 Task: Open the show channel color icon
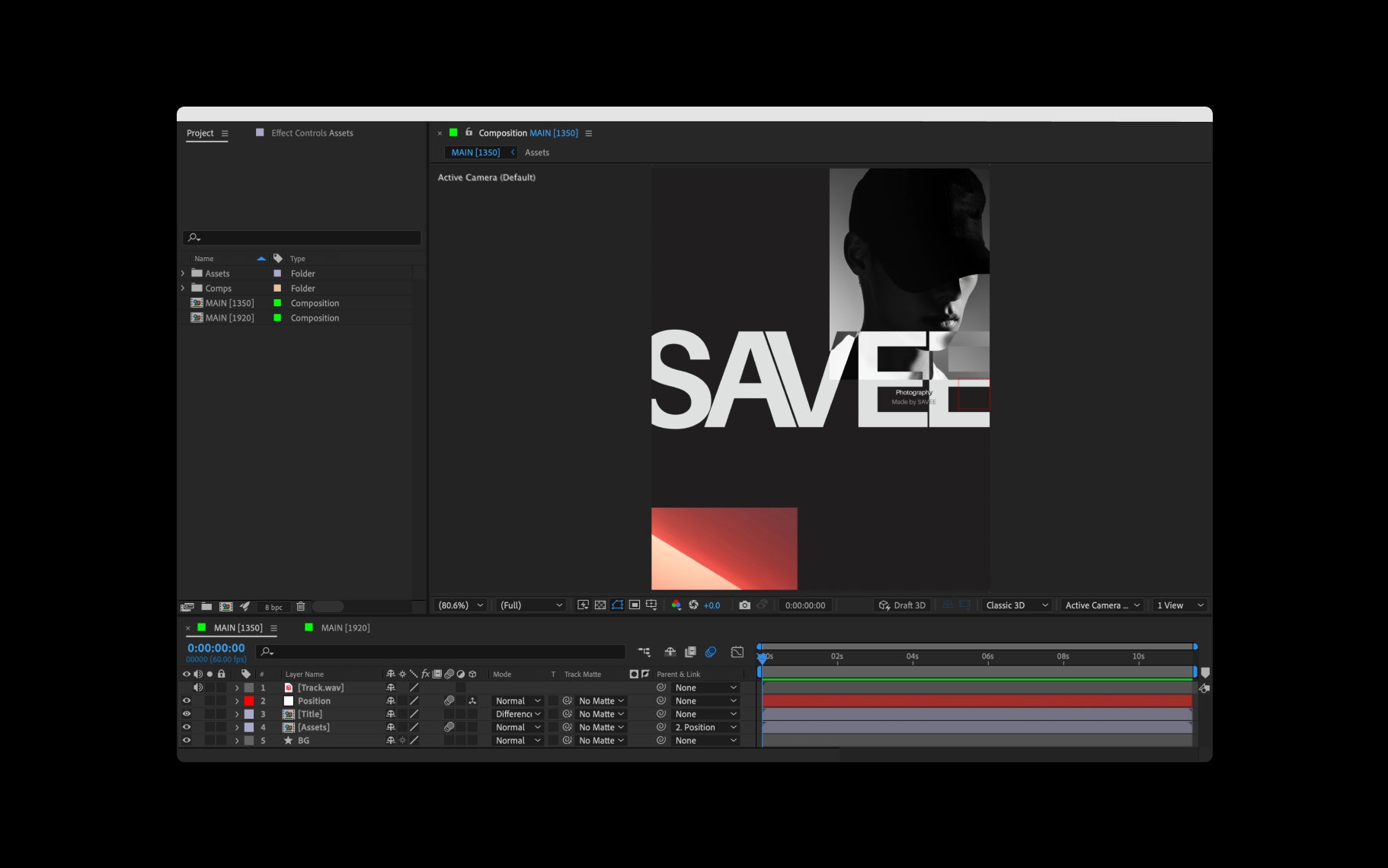point(676,605)
